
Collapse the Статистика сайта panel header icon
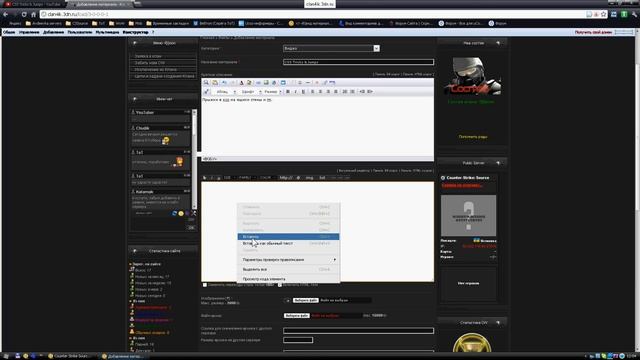click(135, 251)
